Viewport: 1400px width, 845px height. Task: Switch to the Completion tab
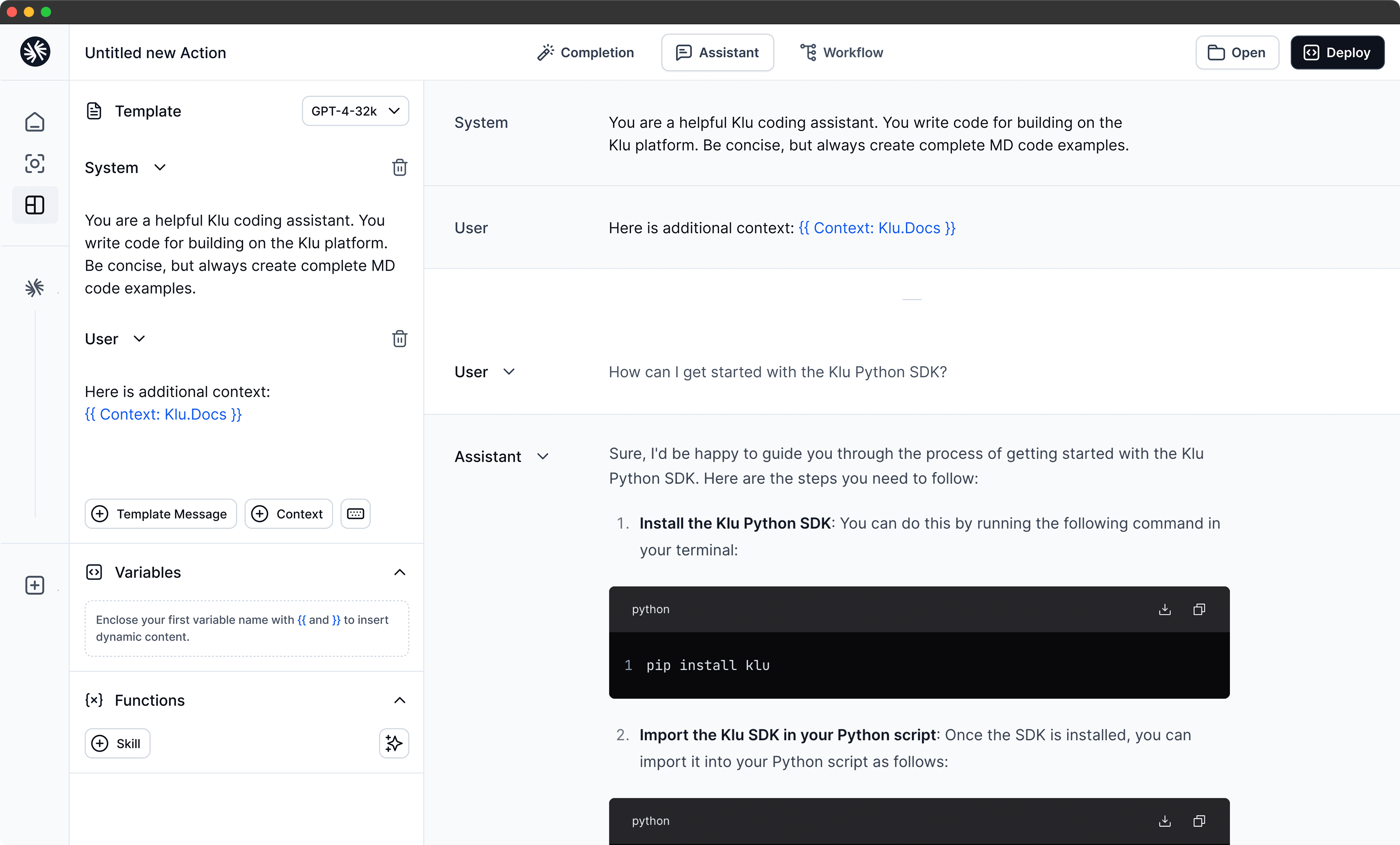(x=585, y=52)
